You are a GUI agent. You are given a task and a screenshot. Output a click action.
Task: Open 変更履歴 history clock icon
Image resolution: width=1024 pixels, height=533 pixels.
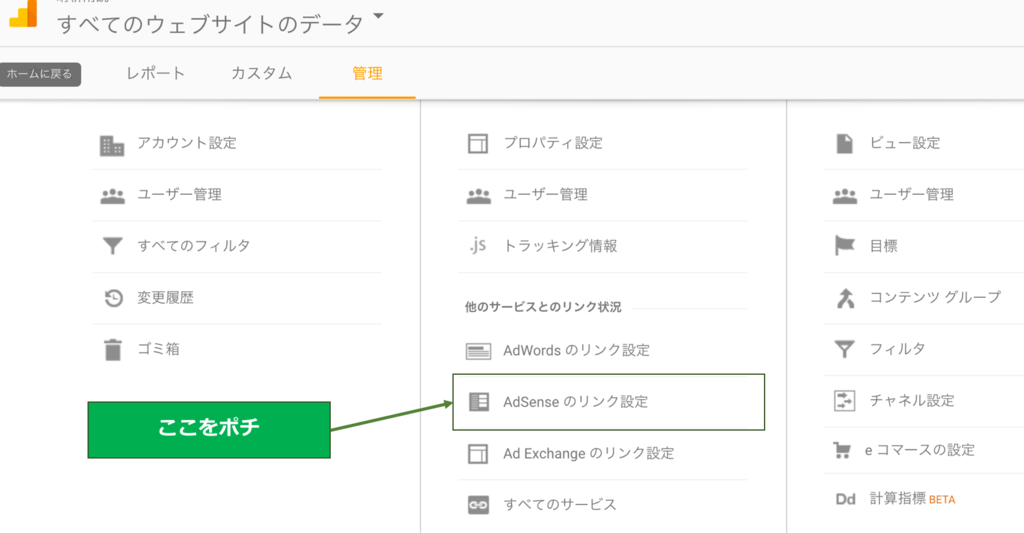tap(112, 298)
